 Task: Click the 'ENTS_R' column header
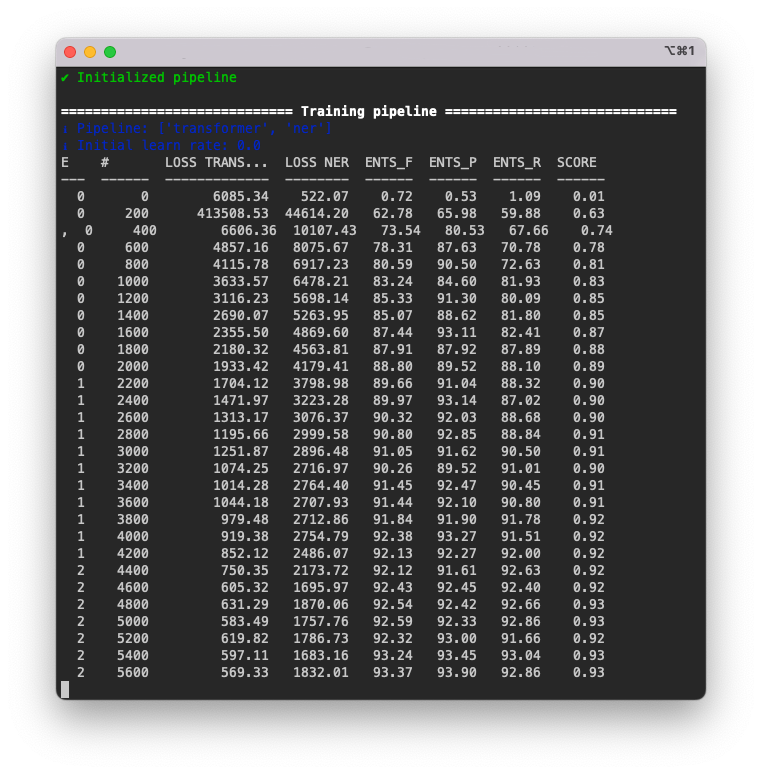coord(516,162)
